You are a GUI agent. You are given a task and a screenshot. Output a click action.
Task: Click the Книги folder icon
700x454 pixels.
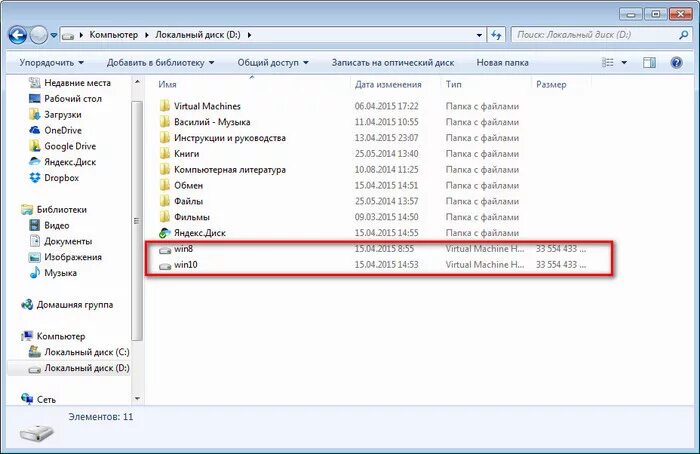pyautogui.click(x=165, y=154)
